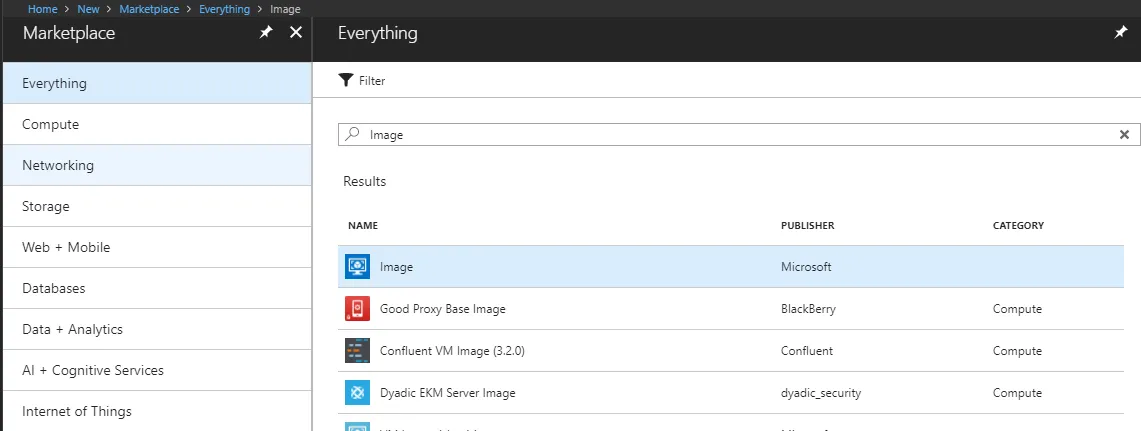Click the New breadcrumb link

coord(88,9)
